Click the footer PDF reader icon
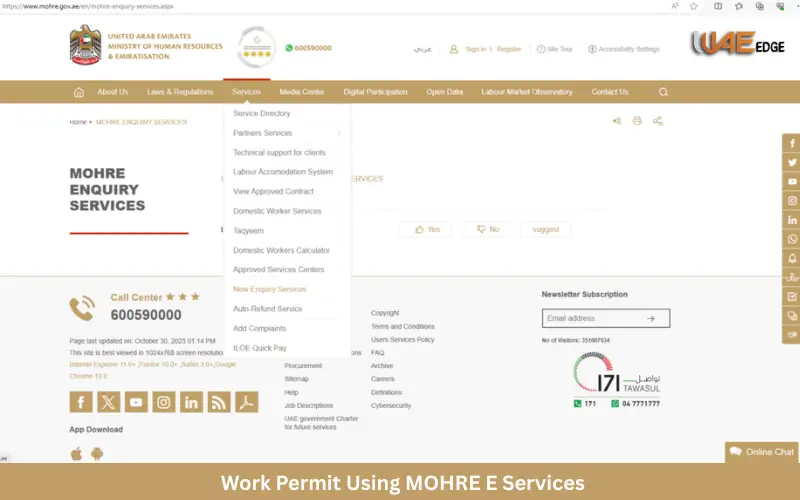The image size is (800, 500). coord(246,402)
